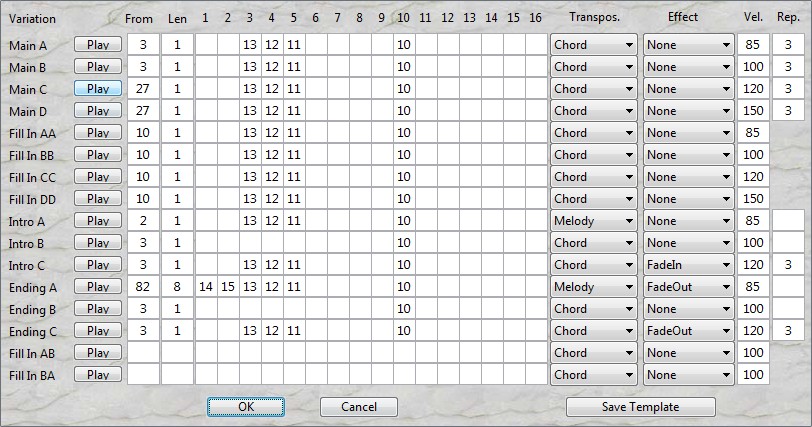The height and width of the screenshot is (427, 812).
Task: Click OK to confirm settings
Action: tap(246, 407)
